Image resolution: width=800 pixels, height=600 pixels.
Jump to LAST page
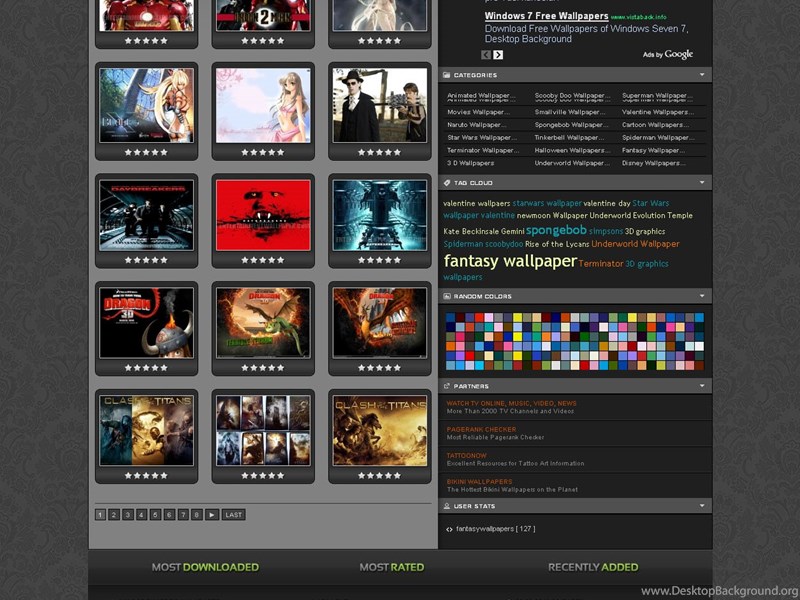(234, 515)
